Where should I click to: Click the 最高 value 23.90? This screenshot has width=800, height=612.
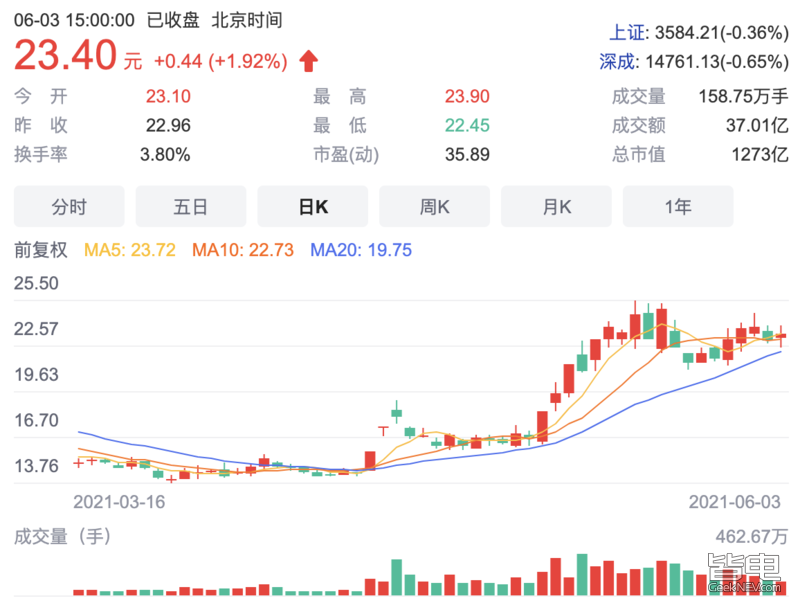[467, 96]
